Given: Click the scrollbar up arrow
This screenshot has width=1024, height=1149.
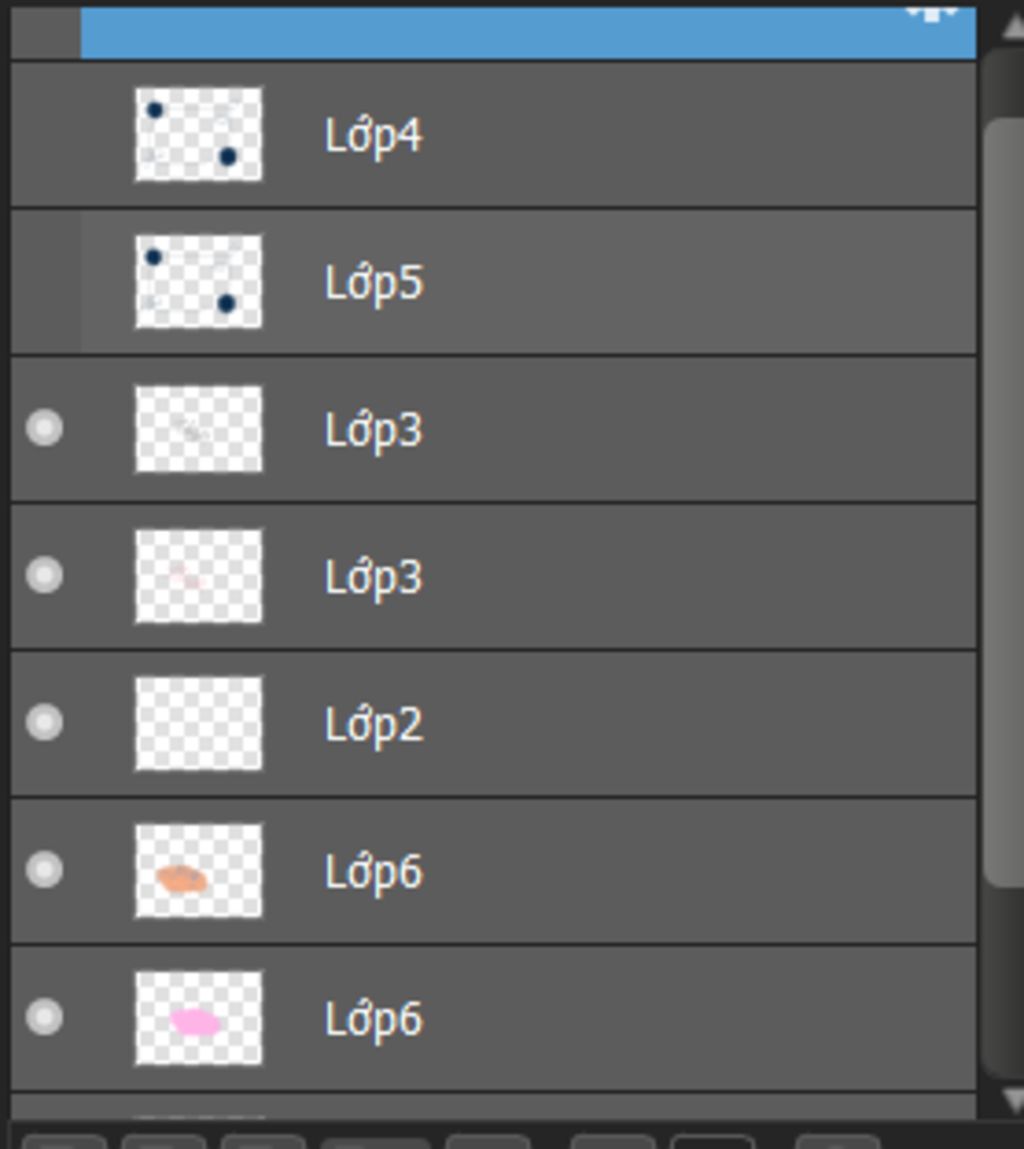Looking at the screenshot, I should [1013, 26].
